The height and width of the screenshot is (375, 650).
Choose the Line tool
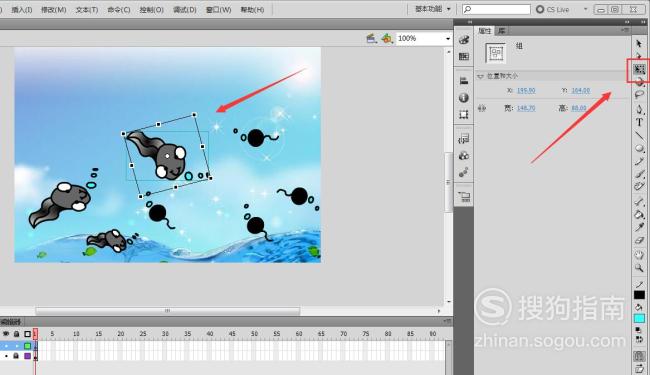tap(639, 135)
